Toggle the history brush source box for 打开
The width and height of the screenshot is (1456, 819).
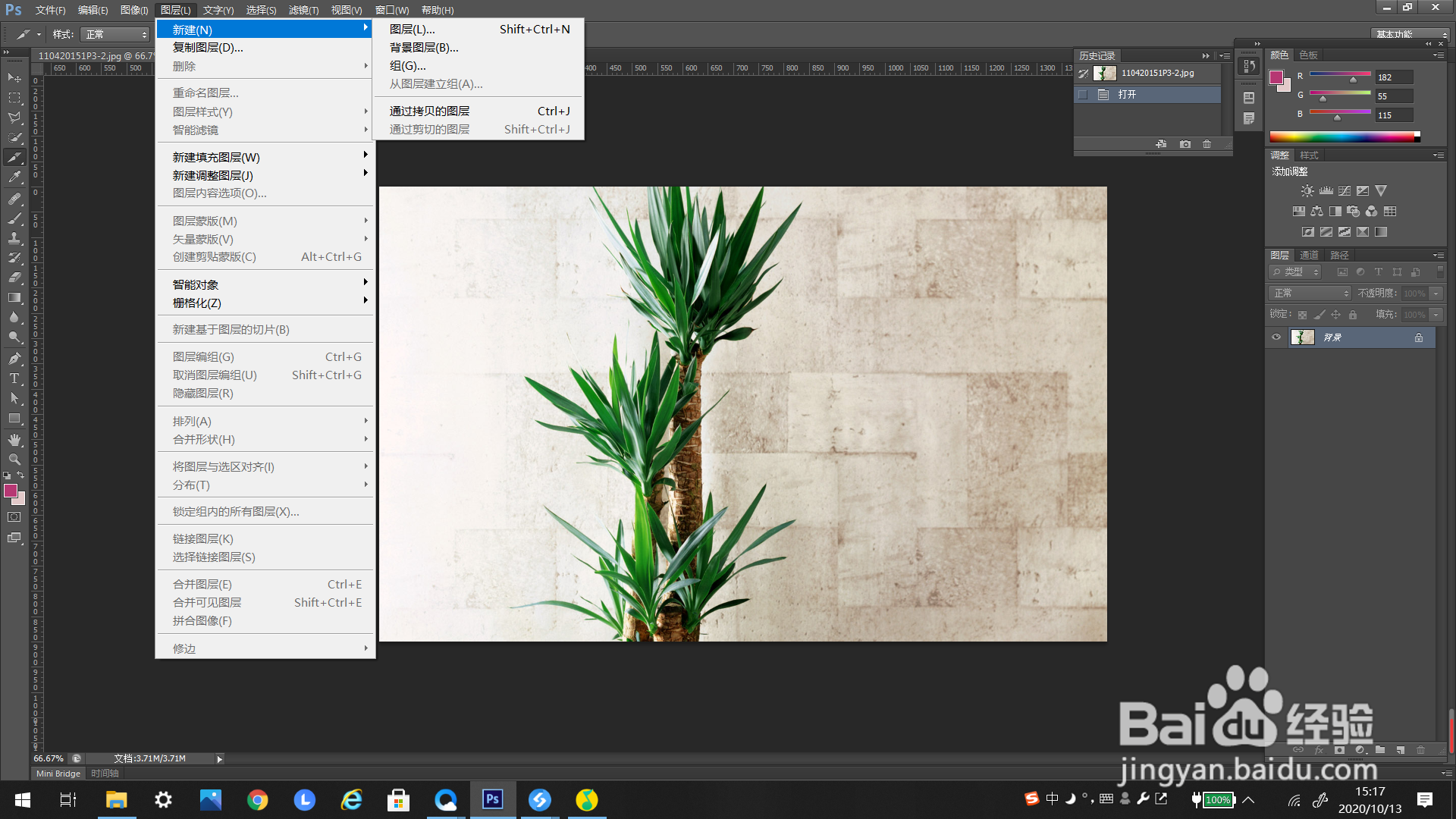tap(1083, 95)
